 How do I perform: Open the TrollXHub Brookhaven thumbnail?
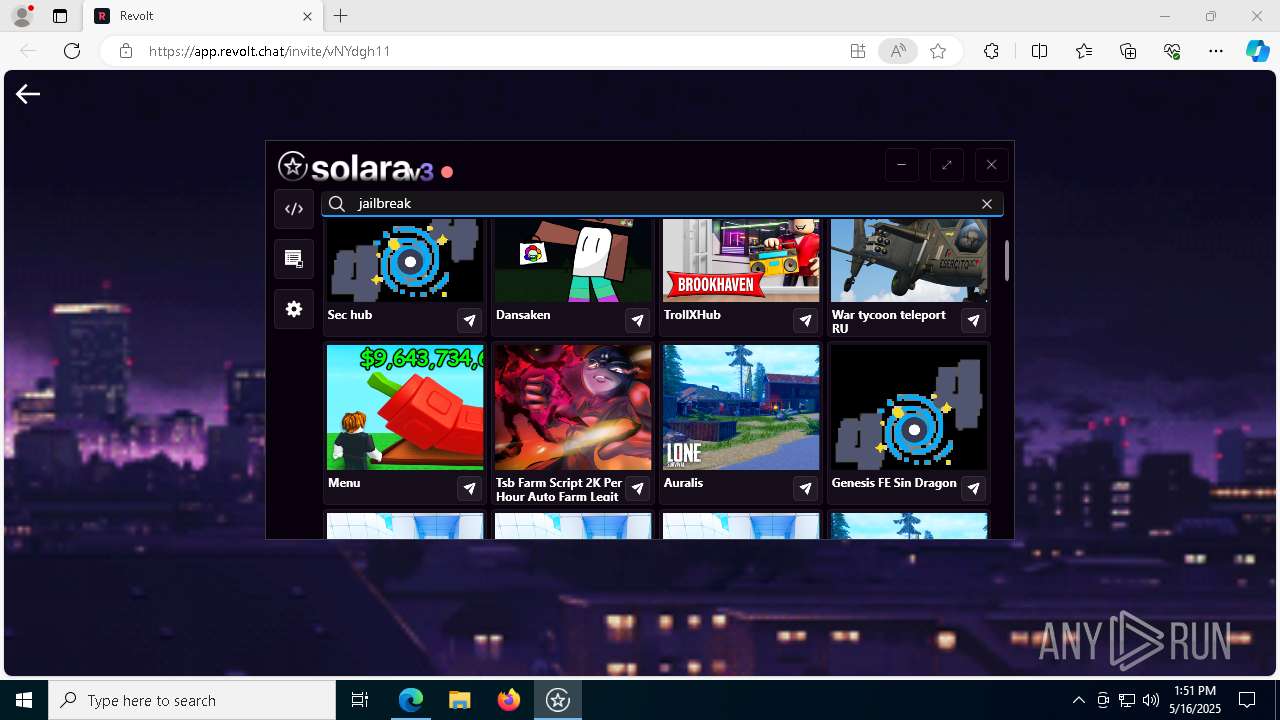click(x=741, y=261)
